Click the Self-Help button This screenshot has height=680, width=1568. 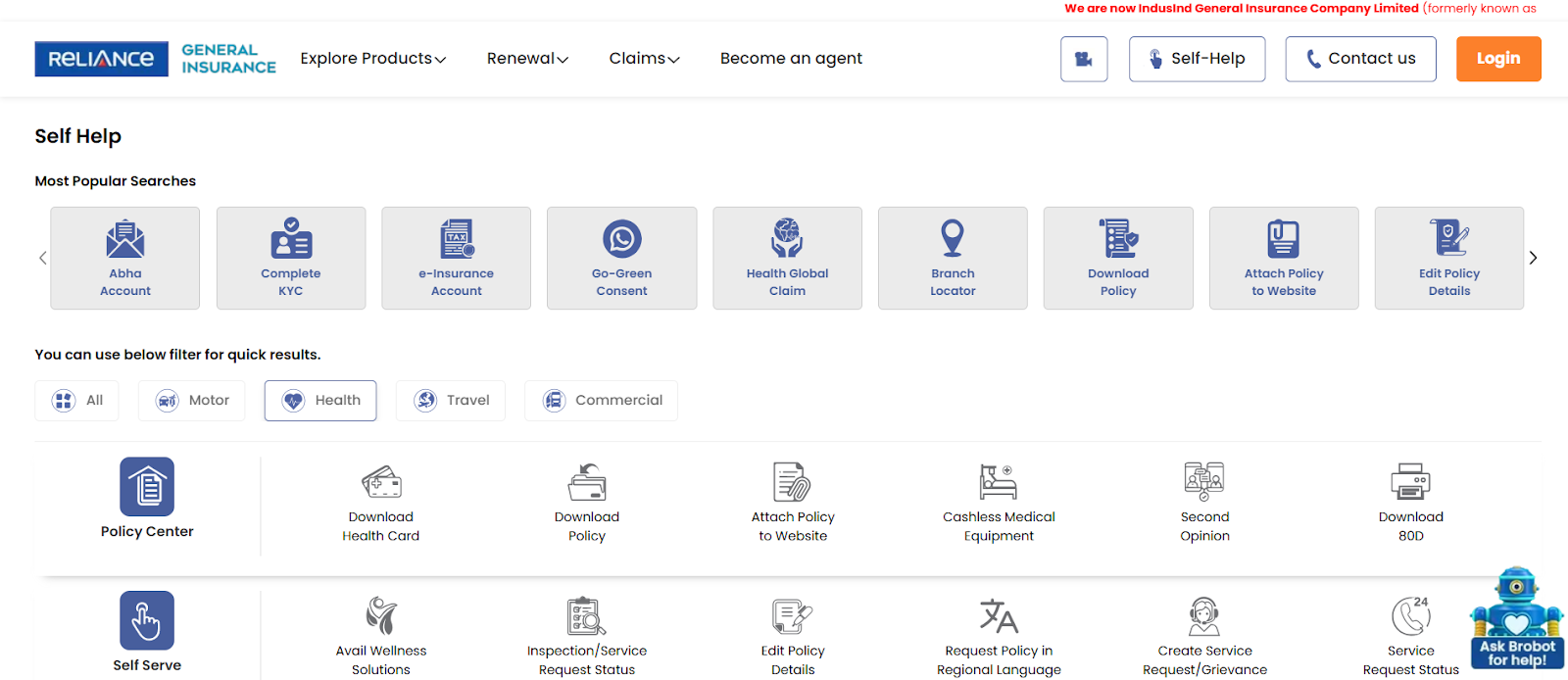click(1197, 59)
